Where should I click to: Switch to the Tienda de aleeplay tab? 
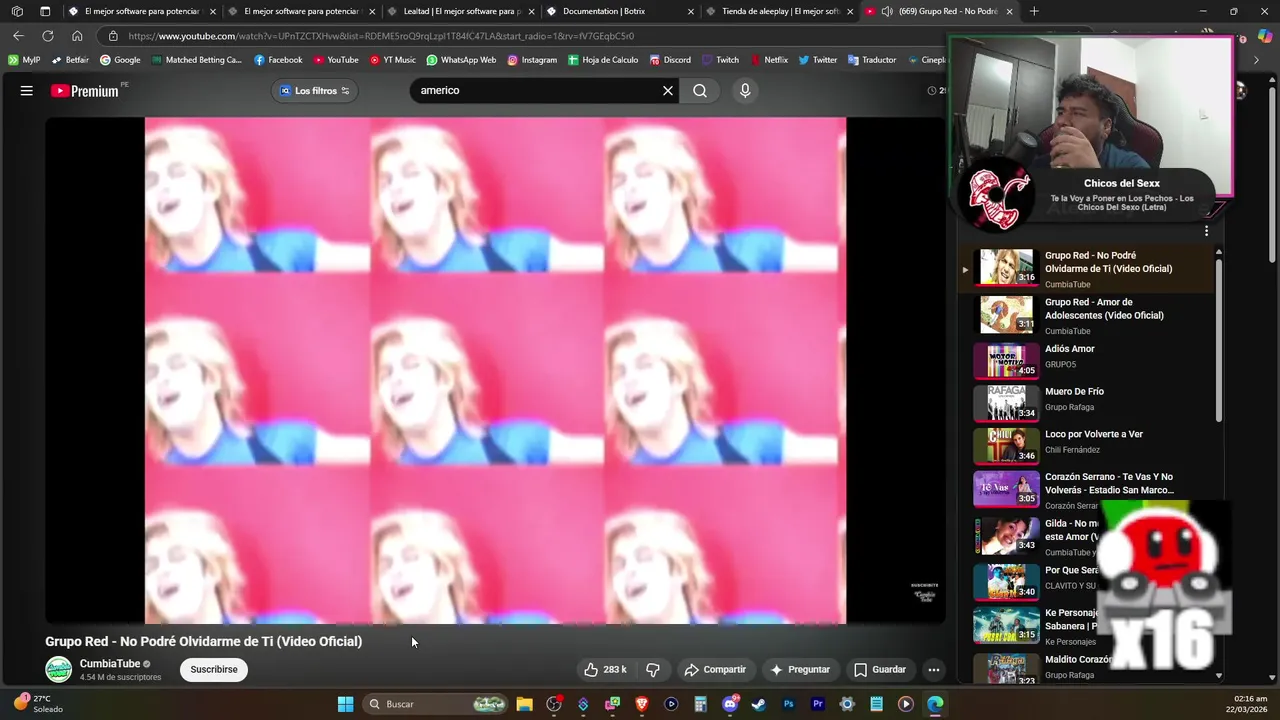pyautogui.click(x=780, y=11)
